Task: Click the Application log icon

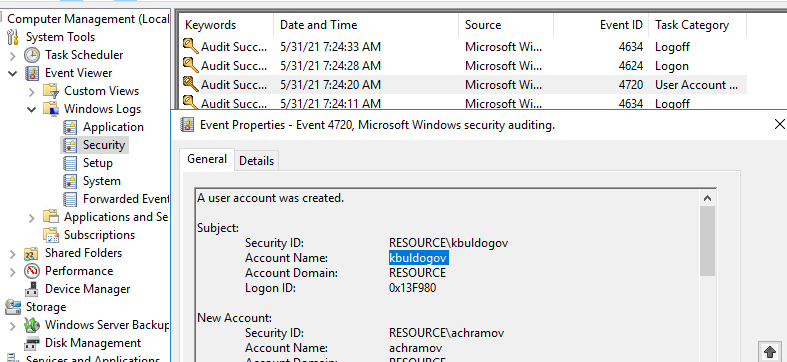Action: pyautogui.click(x=70, y=127)
